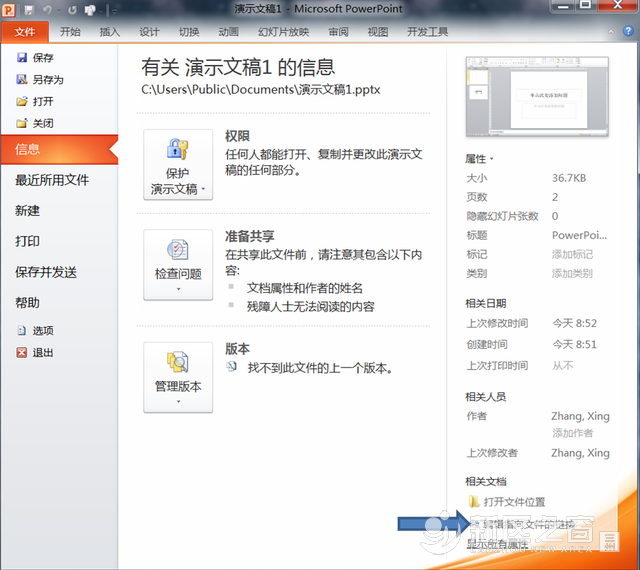Viewport: 640px width, 570px height.
Task: Select 最近所用文件 in the left menu
Action: (x=52, y=181)
